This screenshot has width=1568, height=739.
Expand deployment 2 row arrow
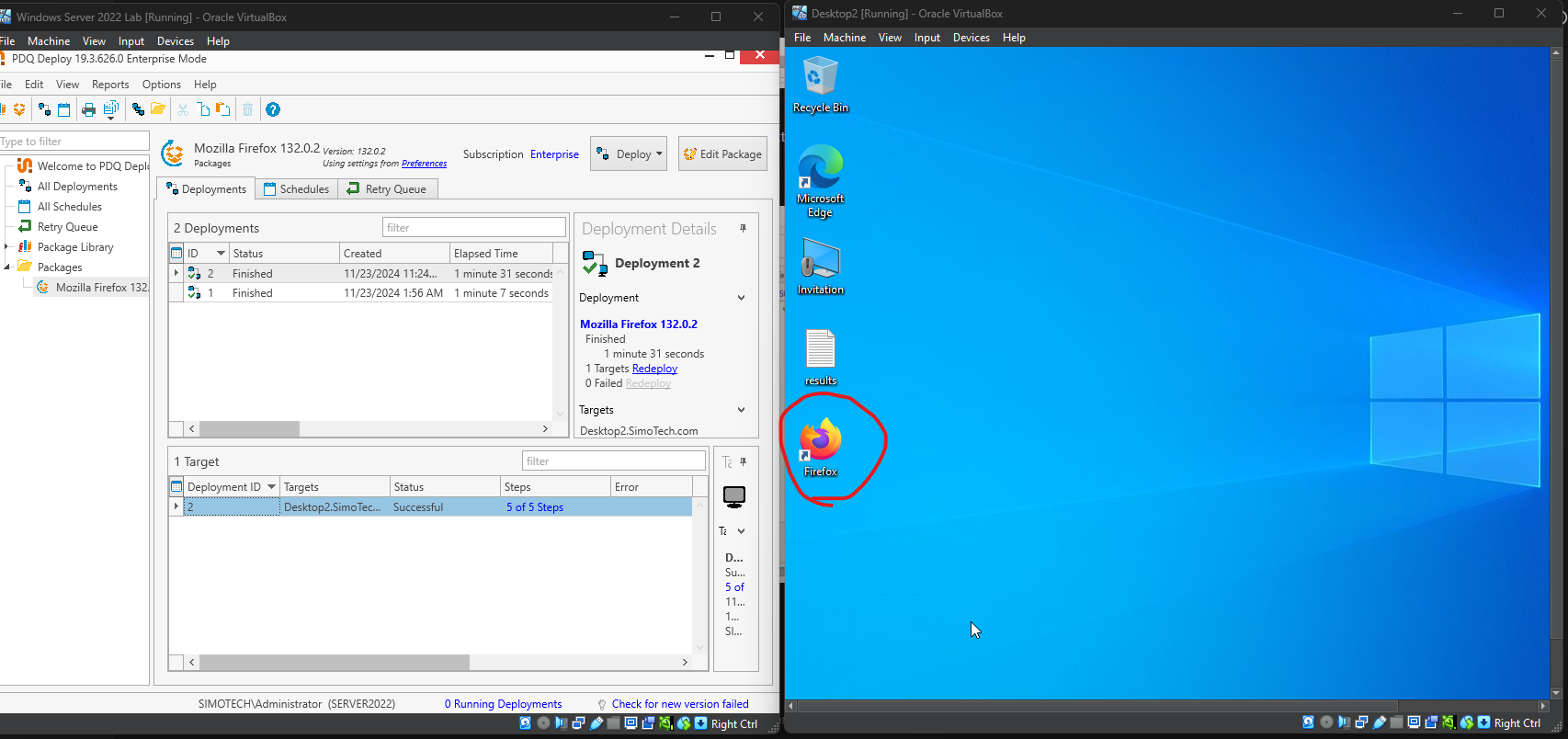pos(176,273)
